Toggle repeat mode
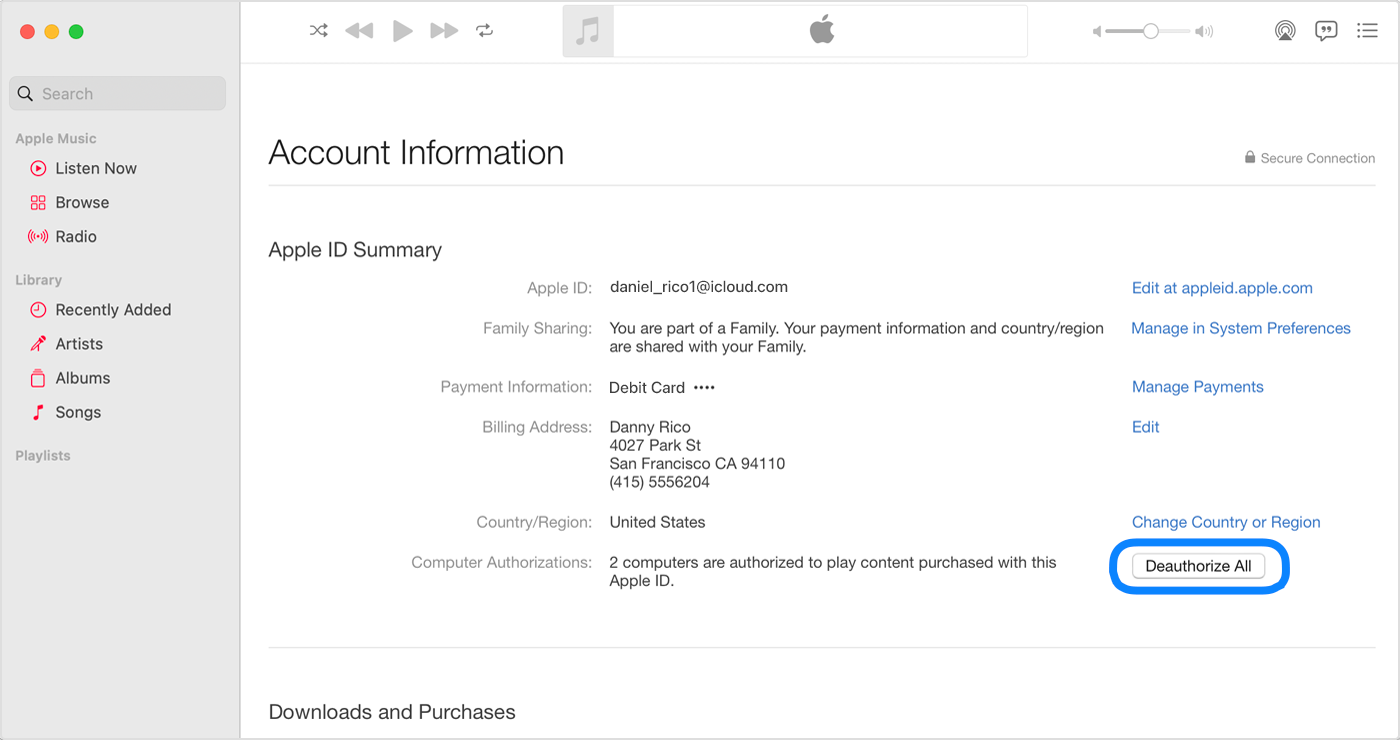The width and height of the screenshot is (1400, 740). pos(485,31)
